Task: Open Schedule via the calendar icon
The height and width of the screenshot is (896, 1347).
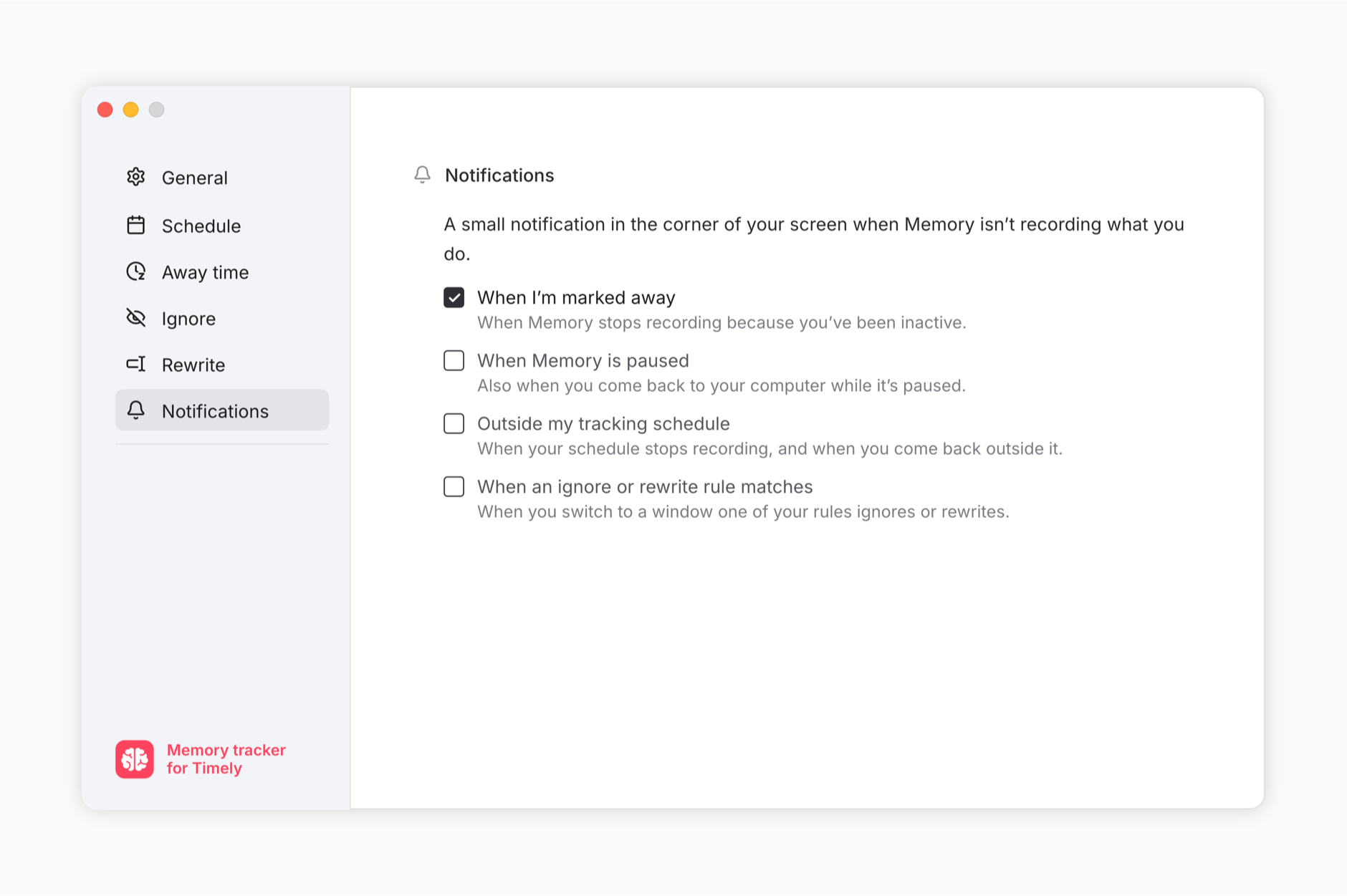Action: pyautogui.click(x=136, y=226)
